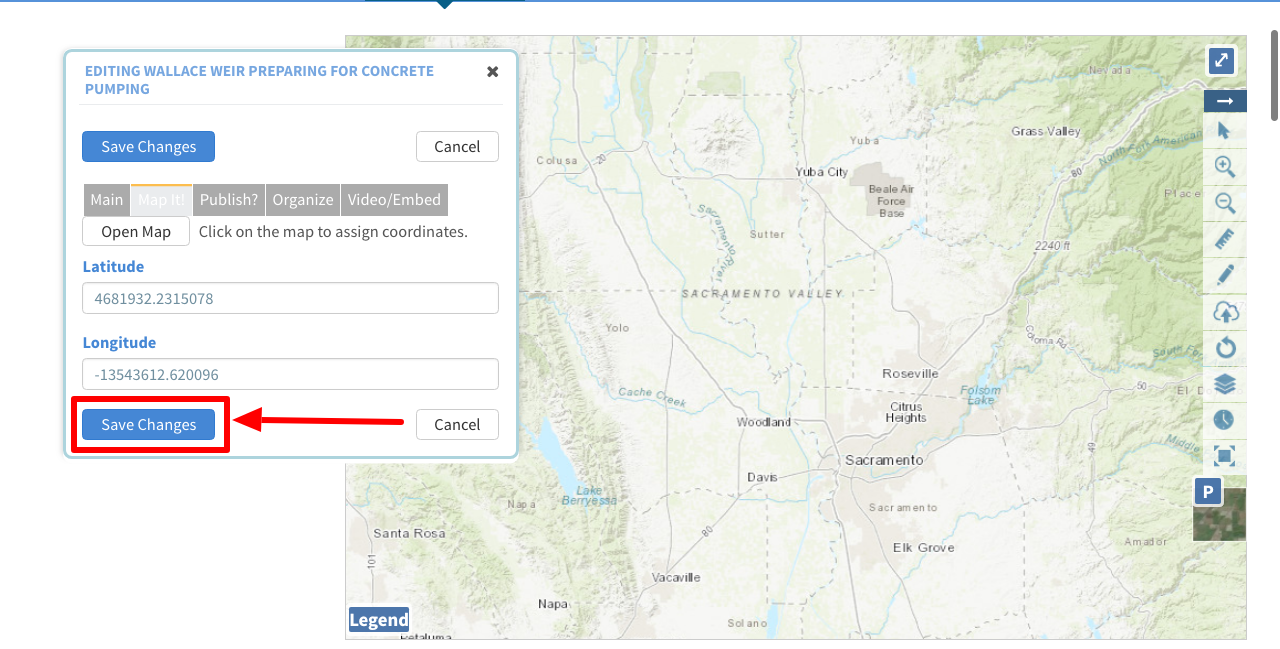Collapse the map toolbar with the arrow
Screen dimensions: 1280x649
point(1225,101)
